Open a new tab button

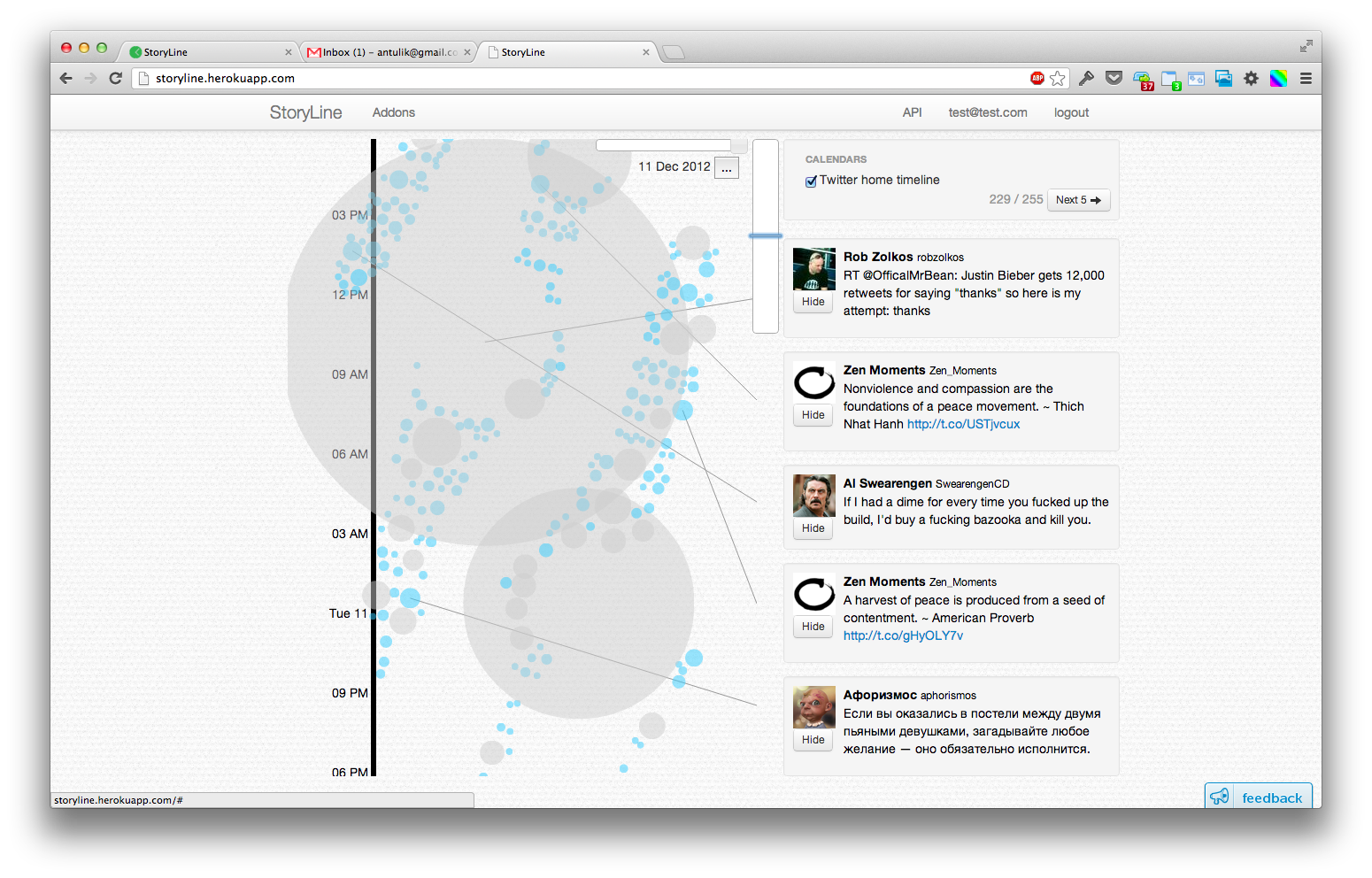coord(674,52)
